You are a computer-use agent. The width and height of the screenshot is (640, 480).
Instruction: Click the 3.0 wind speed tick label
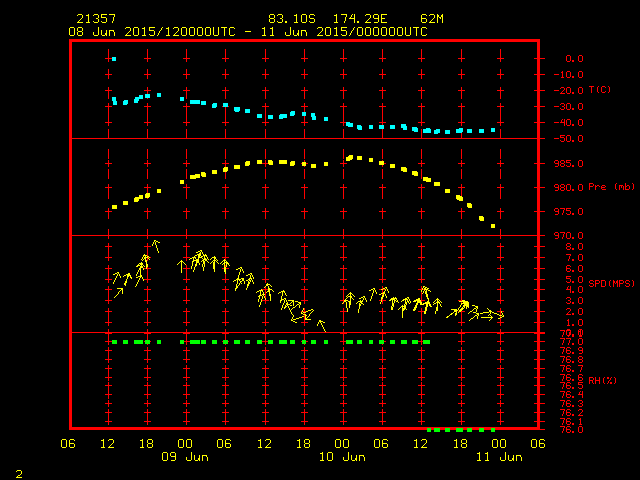click(574, 301)
